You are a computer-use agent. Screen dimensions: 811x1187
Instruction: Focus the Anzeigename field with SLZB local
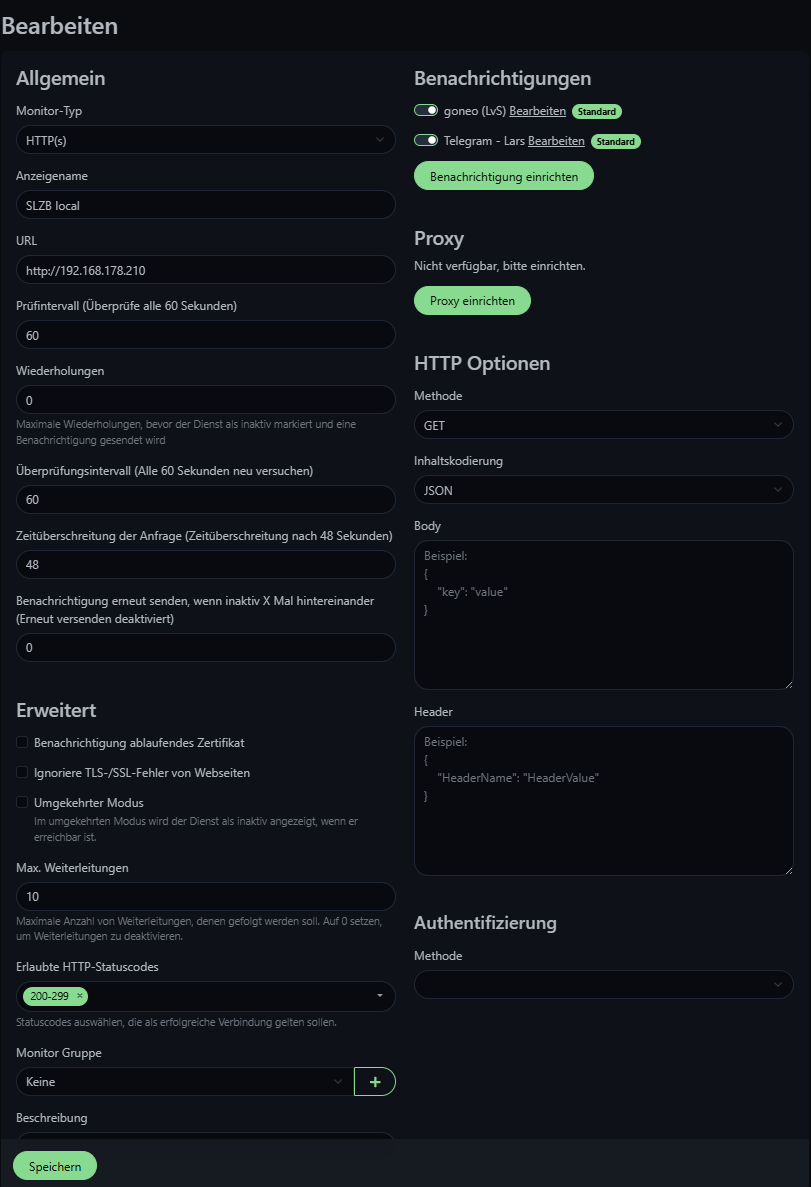205,205
